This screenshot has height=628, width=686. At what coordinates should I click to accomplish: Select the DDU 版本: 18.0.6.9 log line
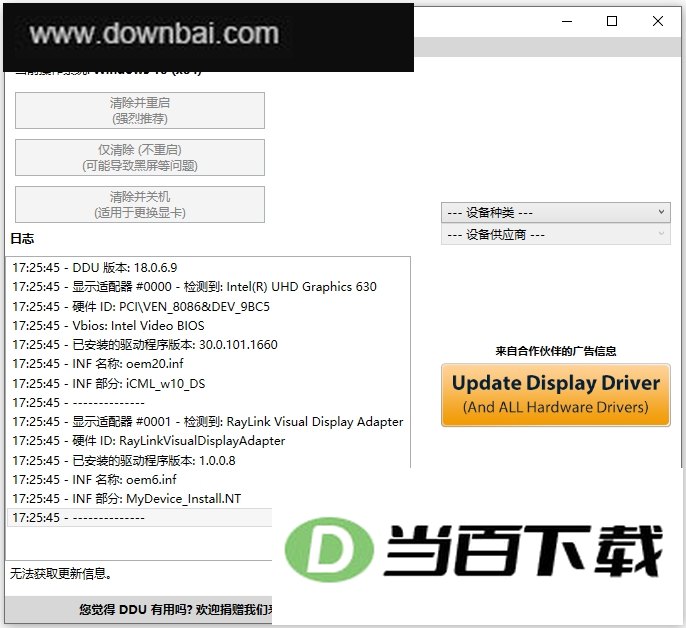94,267
